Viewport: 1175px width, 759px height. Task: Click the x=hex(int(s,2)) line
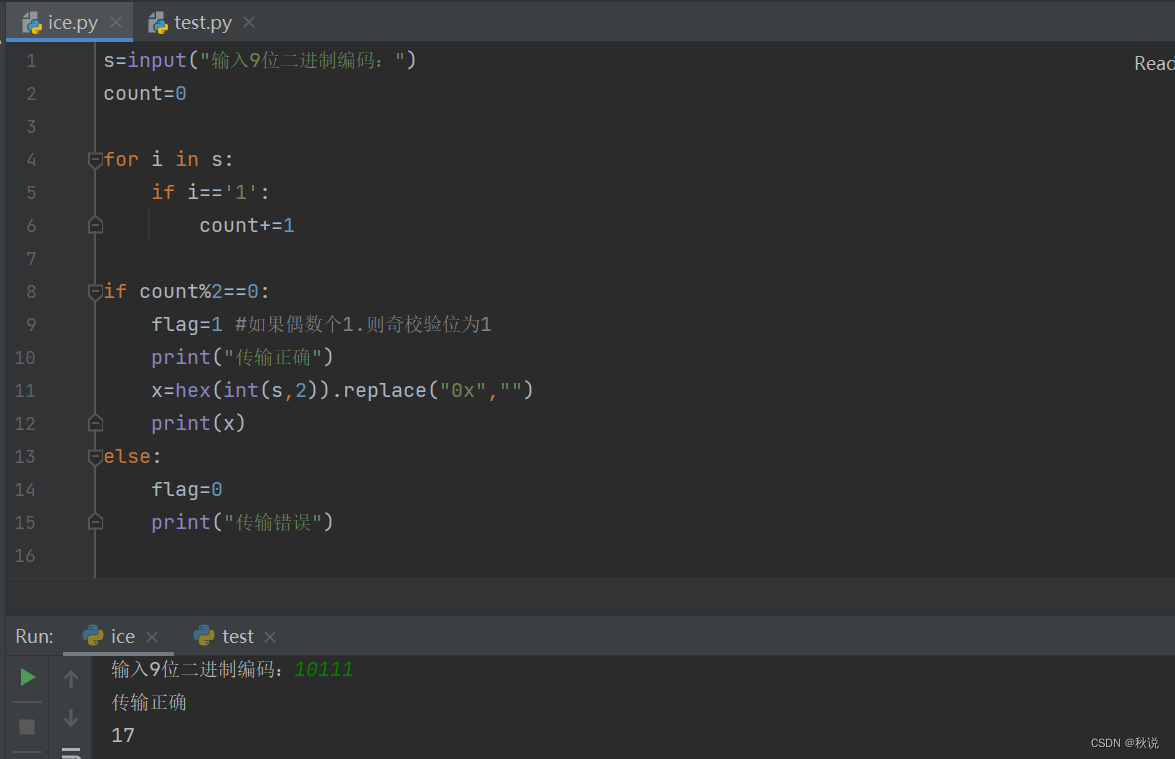pyautogui.click(x=342, y=390)
